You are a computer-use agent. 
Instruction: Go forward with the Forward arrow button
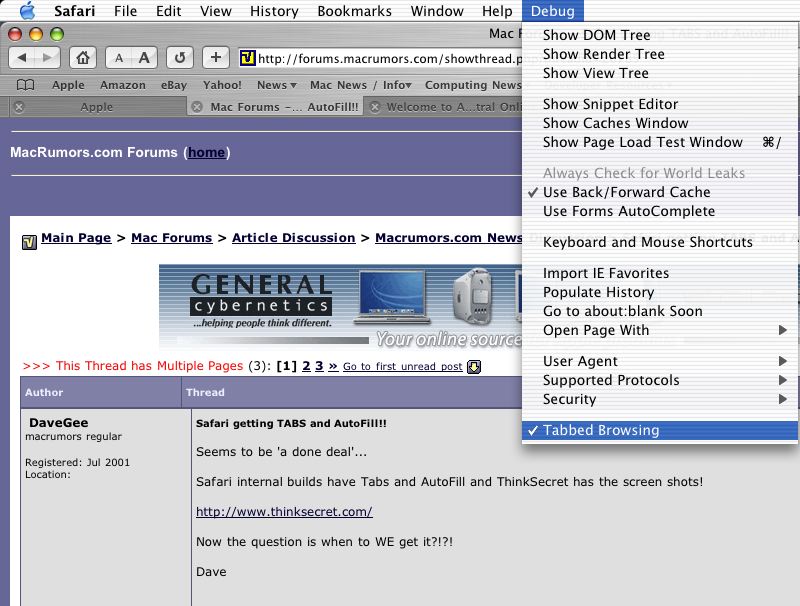pos(47,58)
